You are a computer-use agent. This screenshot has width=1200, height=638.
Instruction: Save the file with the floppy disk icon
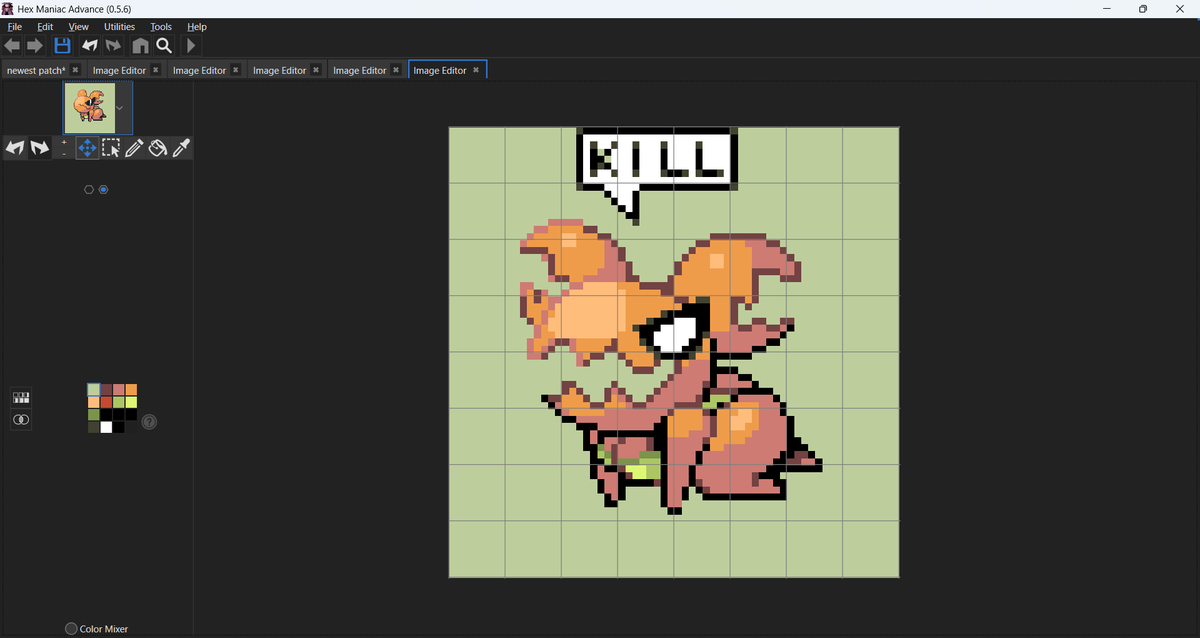pos(62,46)
